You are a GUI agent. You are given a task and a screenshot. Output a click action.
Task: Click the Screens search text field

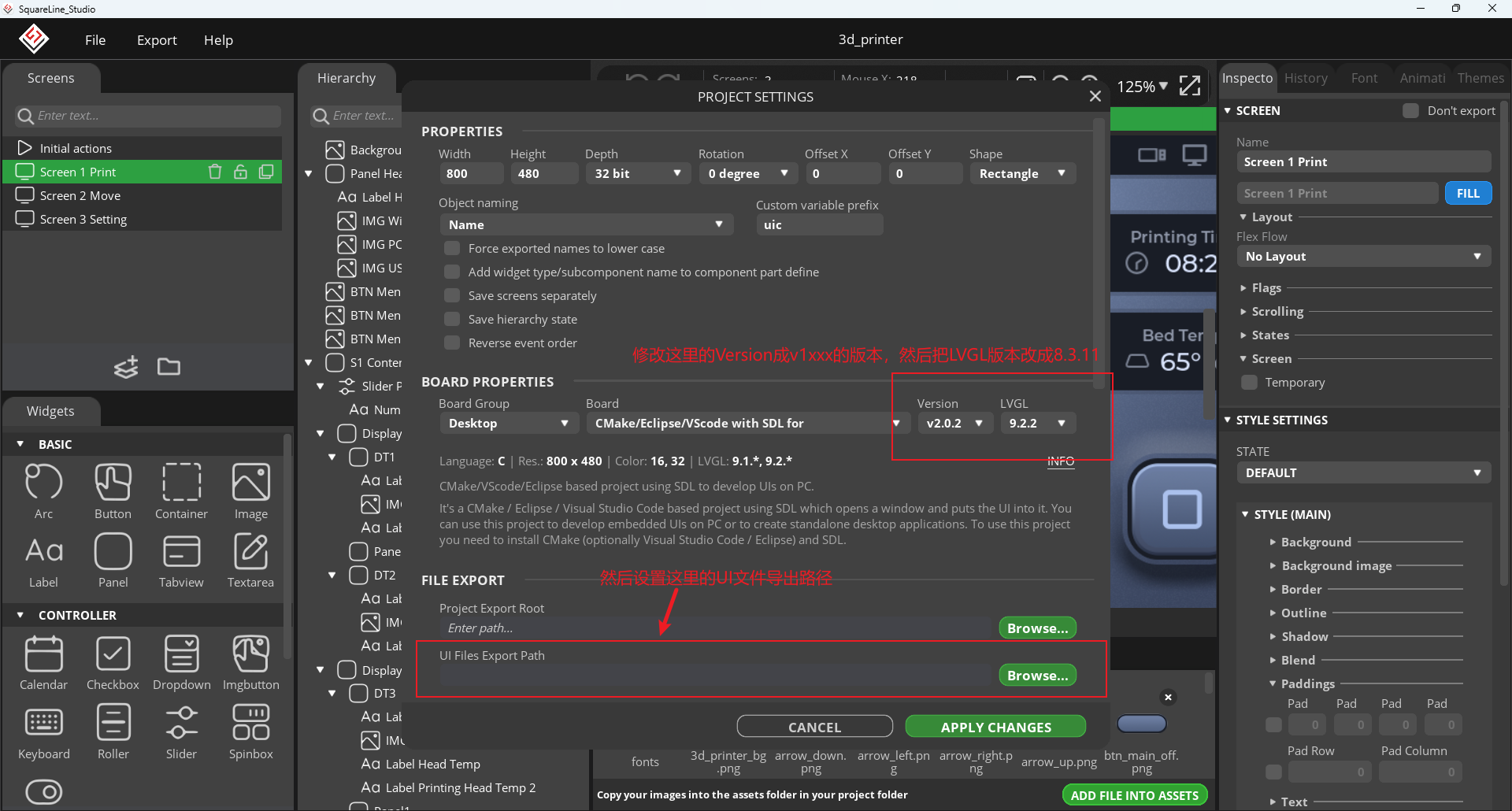[148, 116]
